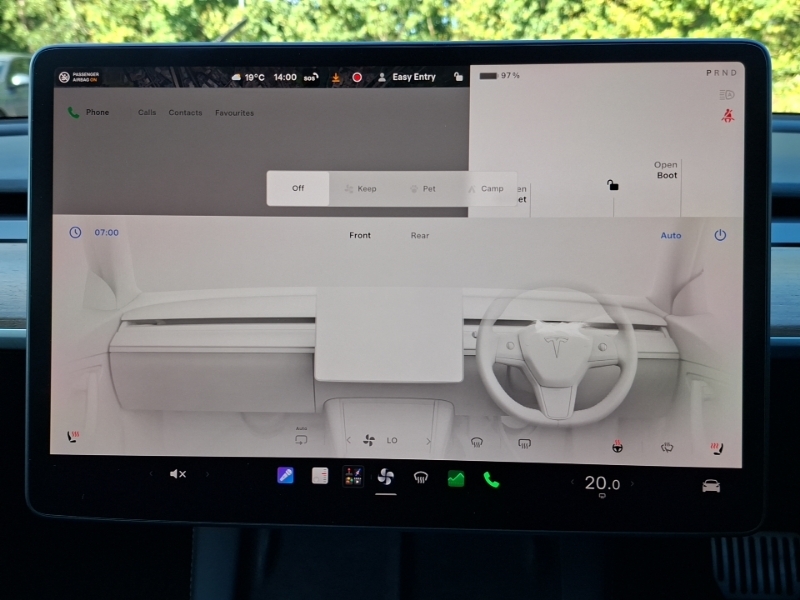The image size is (800, 600).
Task: Tap the 20.0 temperature readout
Action: tap(602, 483)
